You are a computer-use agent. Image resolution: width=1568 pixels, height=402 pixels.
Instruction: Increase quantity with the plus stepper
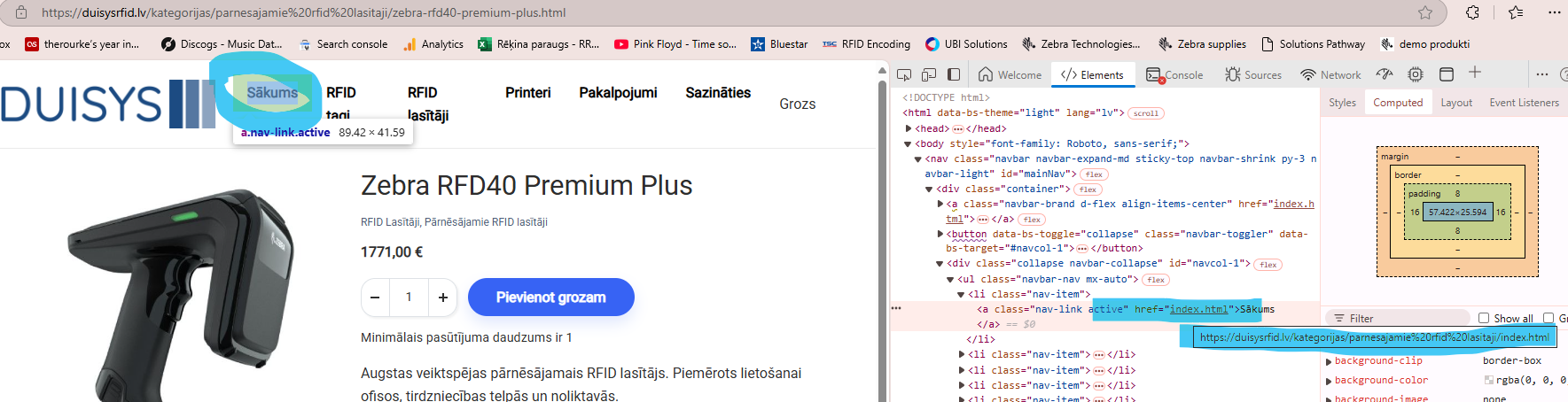pos(442,298)
